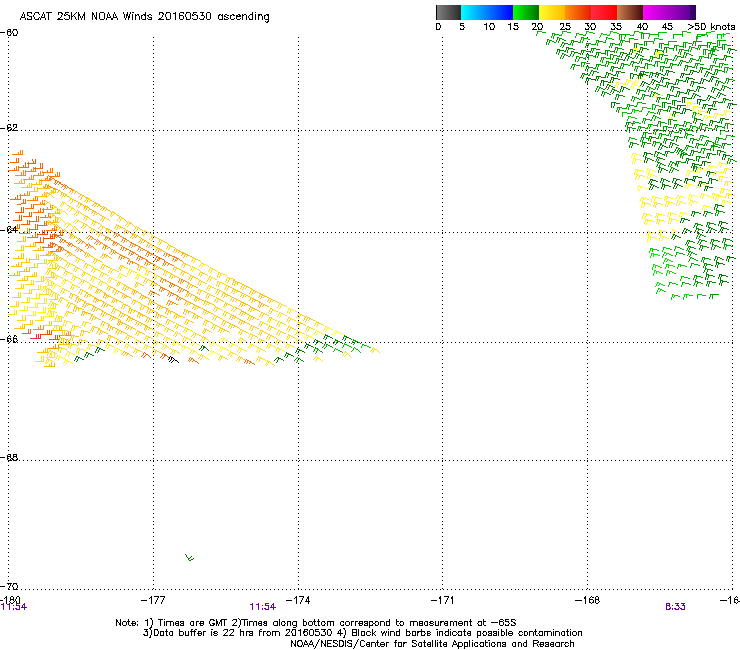Screen dimensions: 740x650
Task: Click the yellow segment of the color bar
Action: pyautogui.click(x=552, y=12)
